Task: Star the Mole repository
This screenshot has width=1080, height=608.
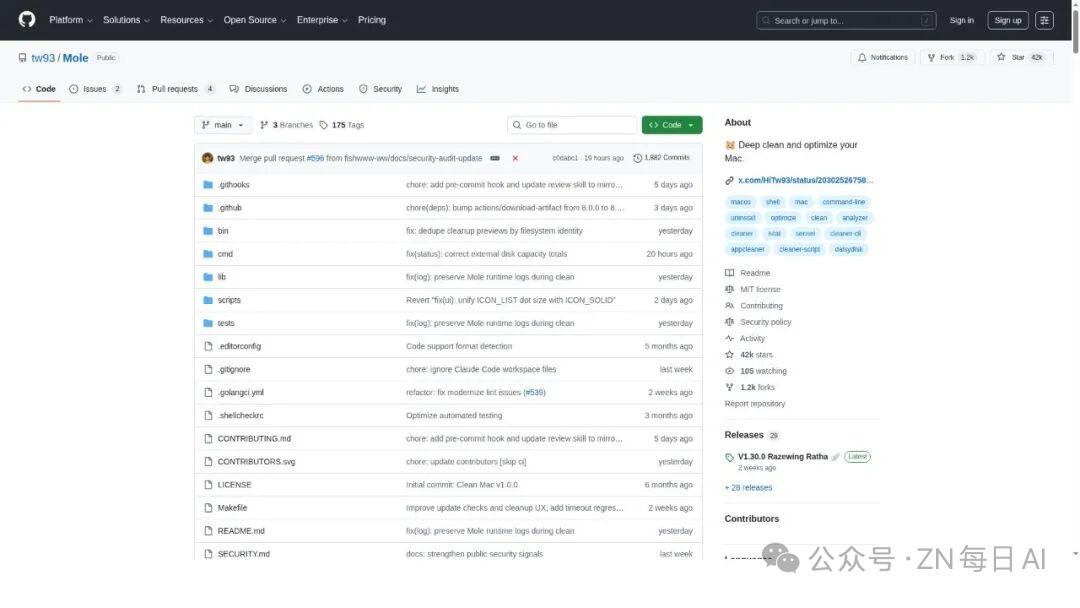Action: 1021,58
